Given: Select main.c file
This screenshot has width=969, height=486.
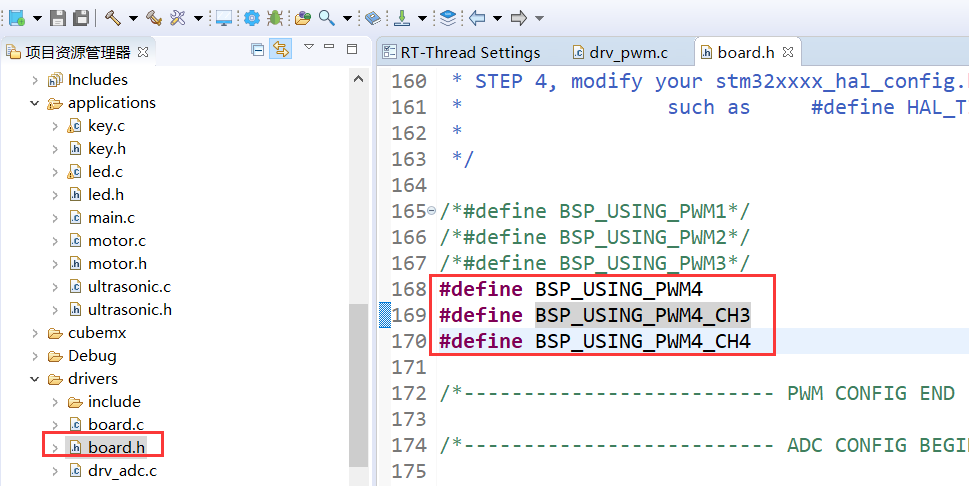Looking at the screenshot, I should coord(111,218).
